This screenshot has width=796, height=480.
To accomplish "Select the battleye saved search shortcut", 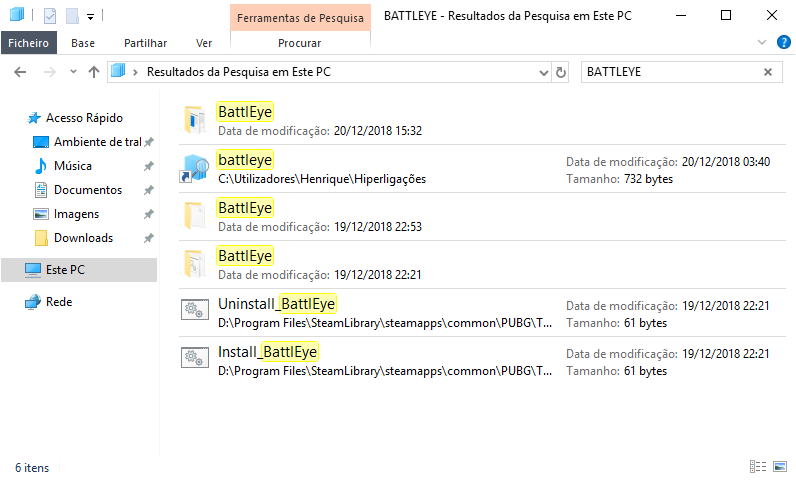I will tap(482, 169).
